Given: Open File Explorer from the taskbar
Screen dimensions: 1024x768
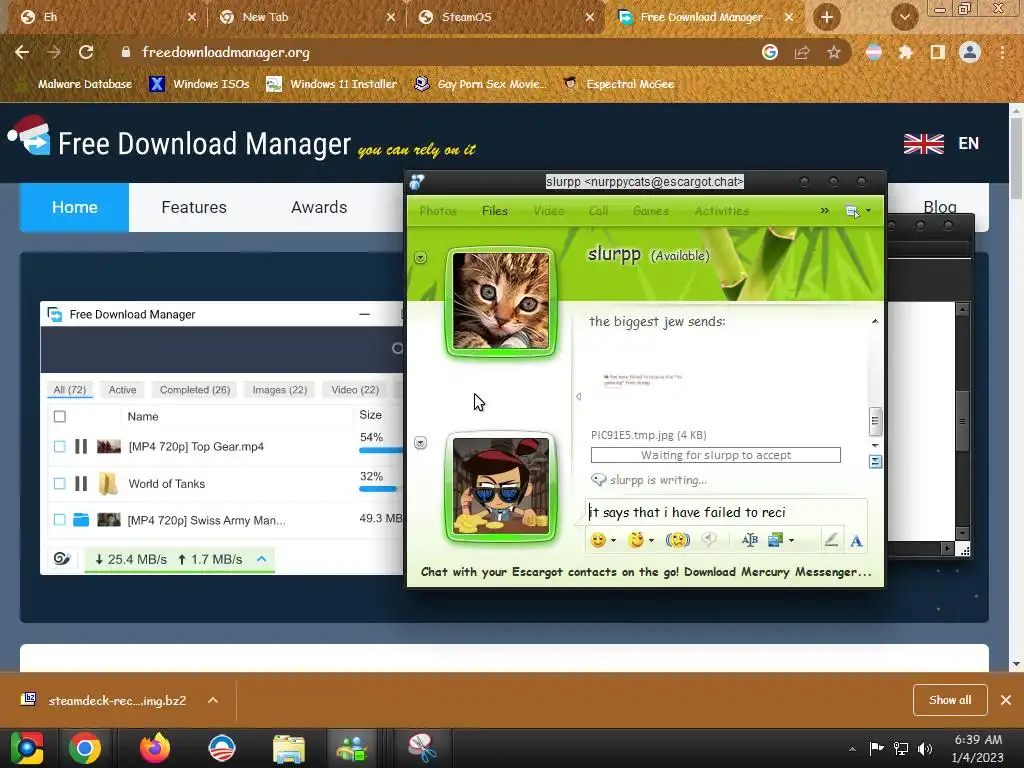Looking at the screenshot, I should 289,748.
